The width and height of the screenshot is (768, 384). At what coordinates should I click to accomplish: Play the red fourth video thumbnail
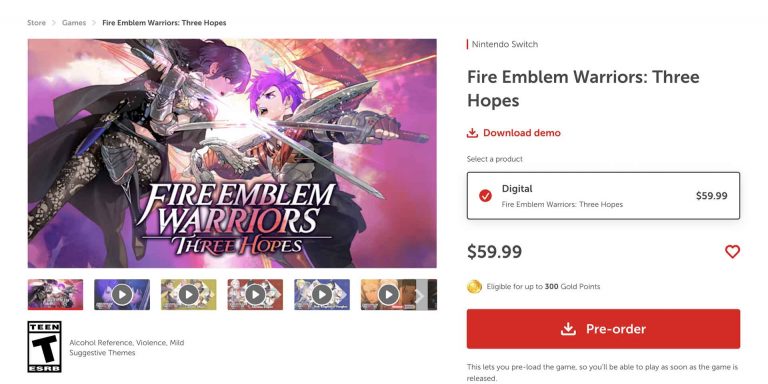coord(255,294)
